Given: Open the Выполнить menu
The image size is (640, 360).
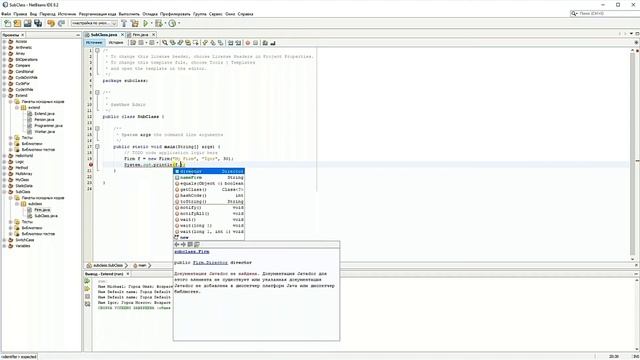Looking at the screenshot, I should pyautogui.click(x=129, y=14).
